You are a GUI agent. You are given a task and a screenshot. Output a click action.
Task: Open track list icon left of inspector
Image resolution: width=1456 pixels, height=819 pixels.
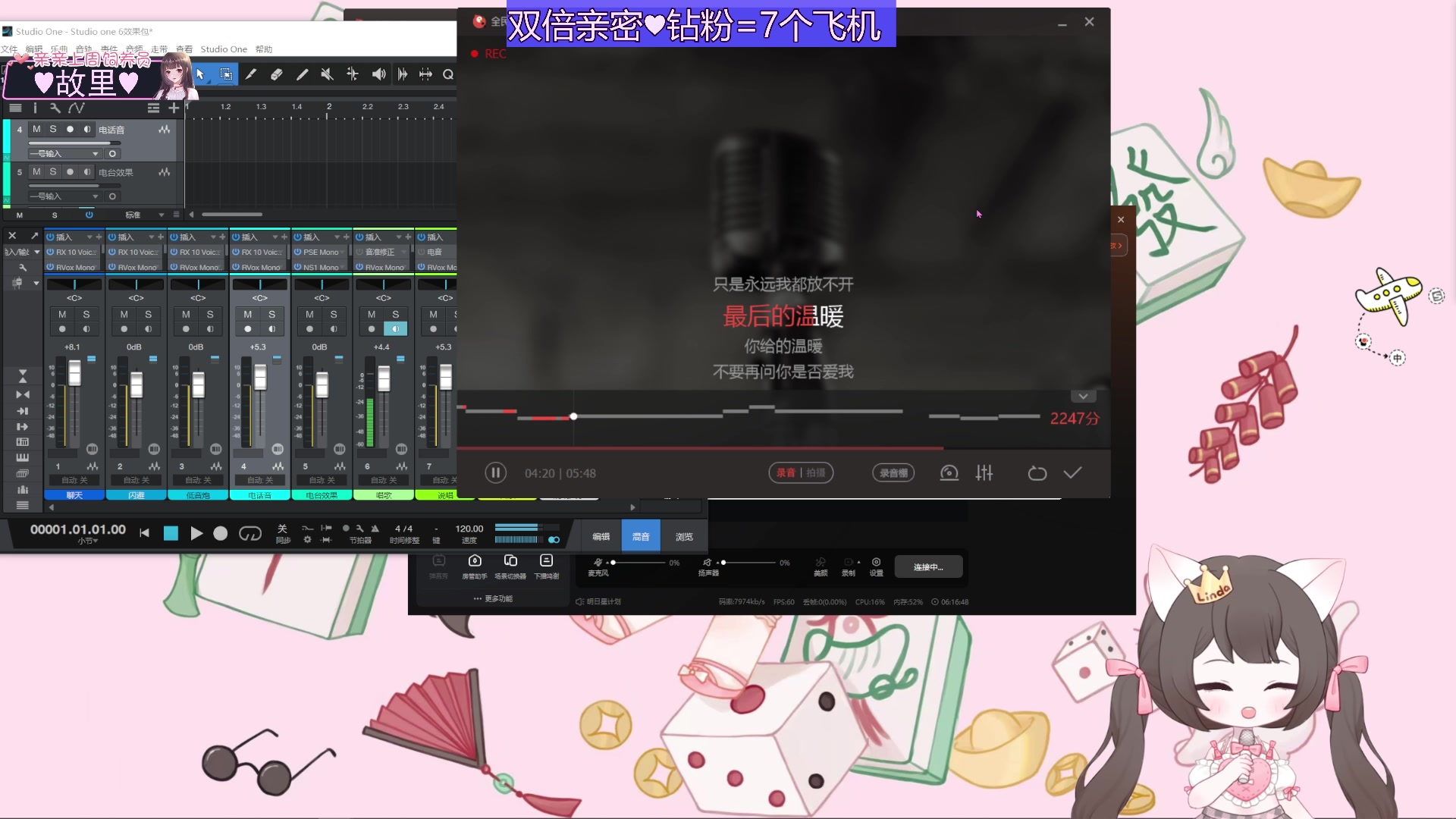(15, 108)
